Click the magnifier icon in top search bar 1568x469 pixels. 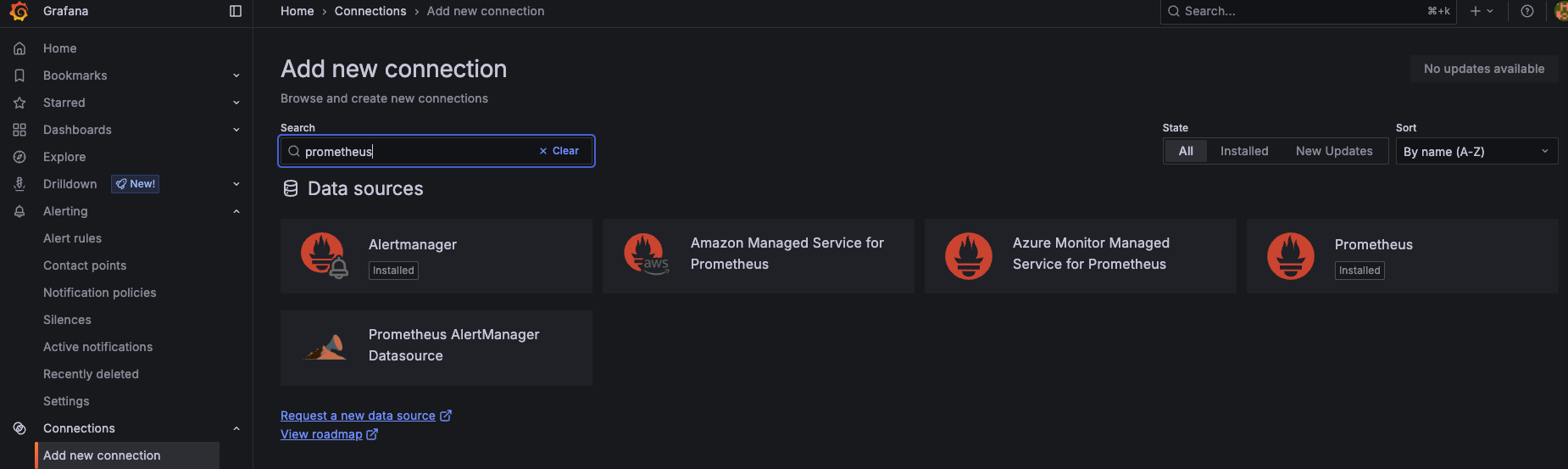click(1174, 11)
